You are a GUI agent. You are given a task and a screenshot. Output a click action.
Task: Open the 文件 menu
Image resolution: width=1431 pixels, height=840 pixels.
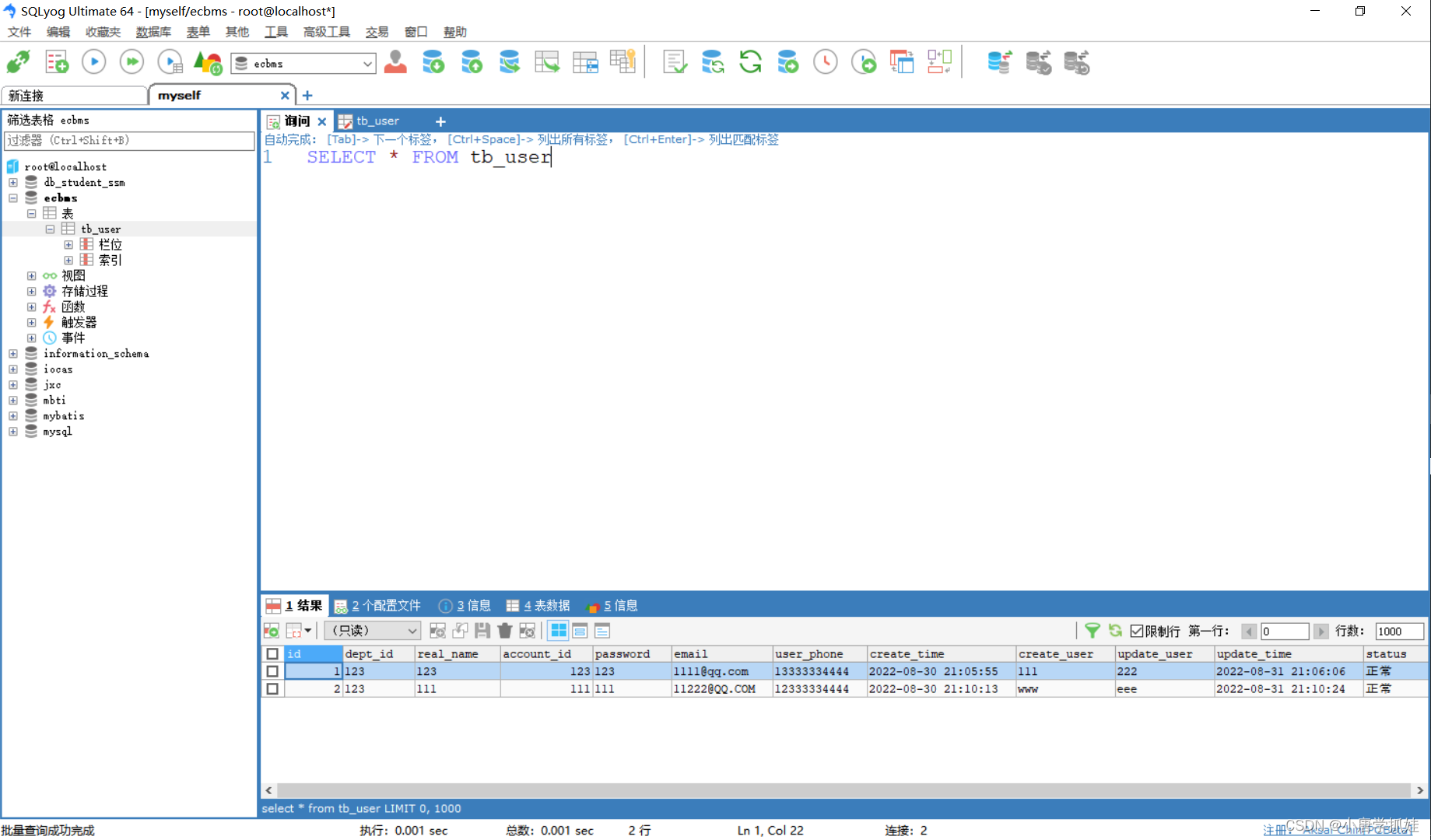click(x=19, y=32)
